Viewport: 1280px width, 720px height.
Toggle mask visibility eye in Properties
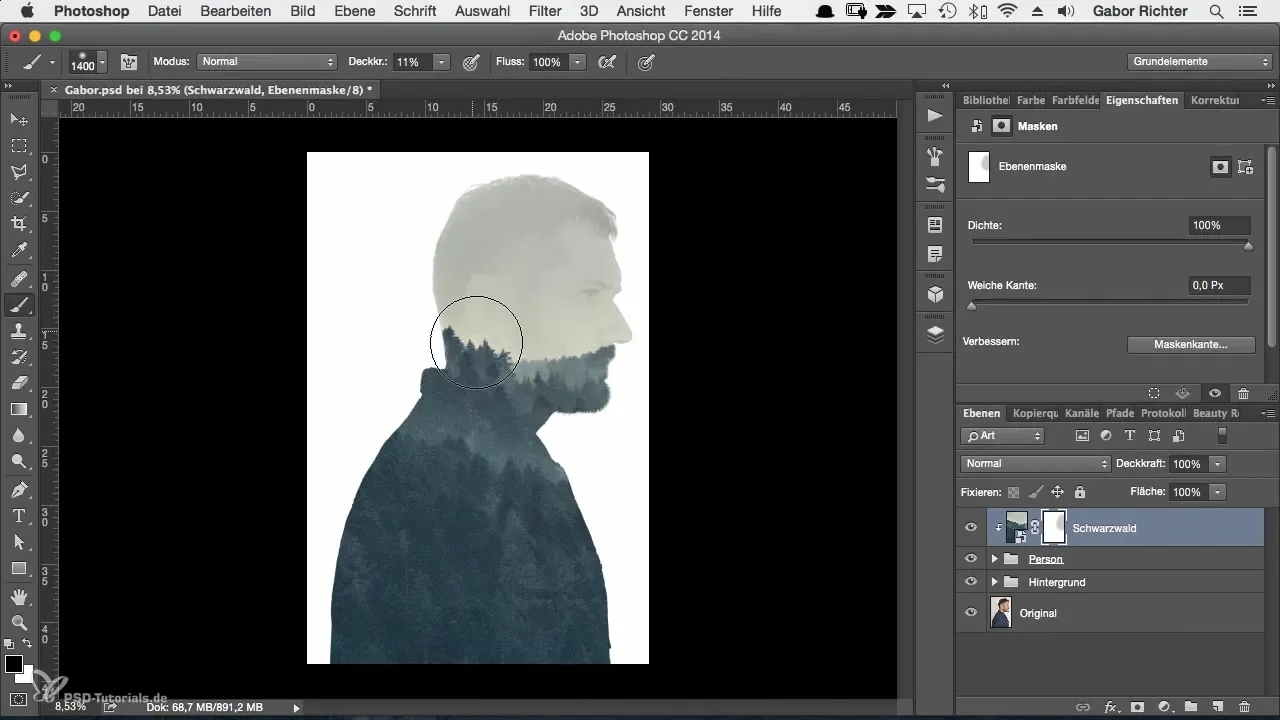pos(1214,394)
